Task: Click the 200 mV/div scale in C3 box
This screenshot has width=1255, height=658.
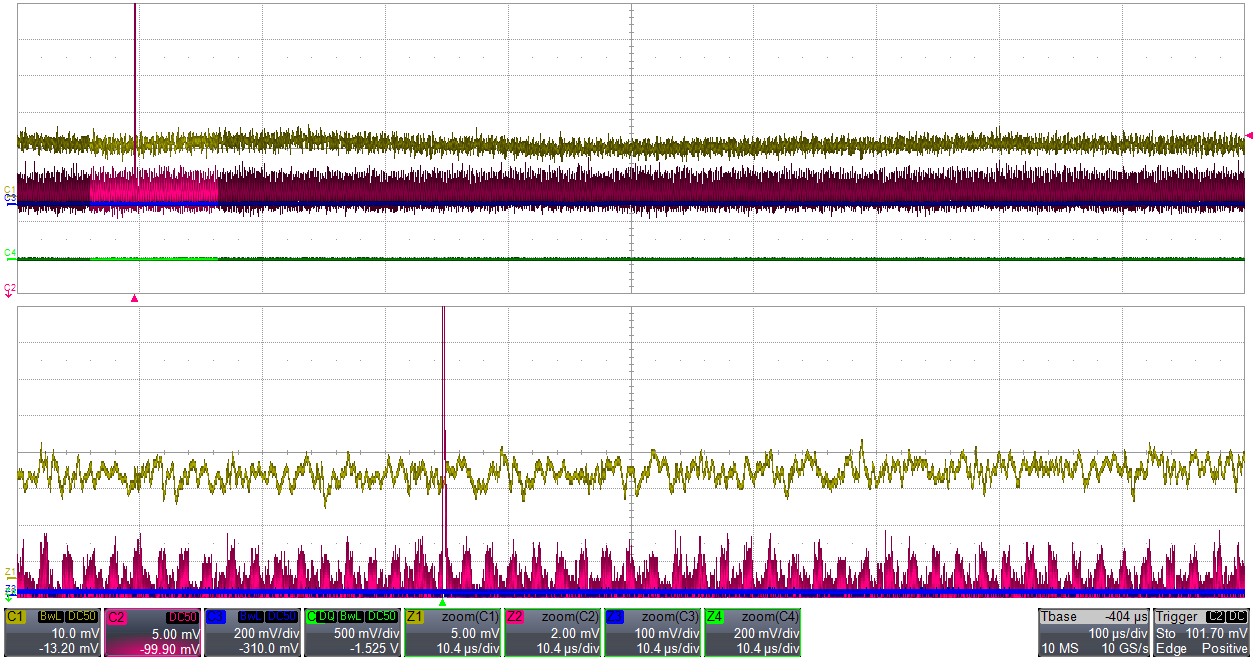Action: pyautogui.click(x=266, y=633)
